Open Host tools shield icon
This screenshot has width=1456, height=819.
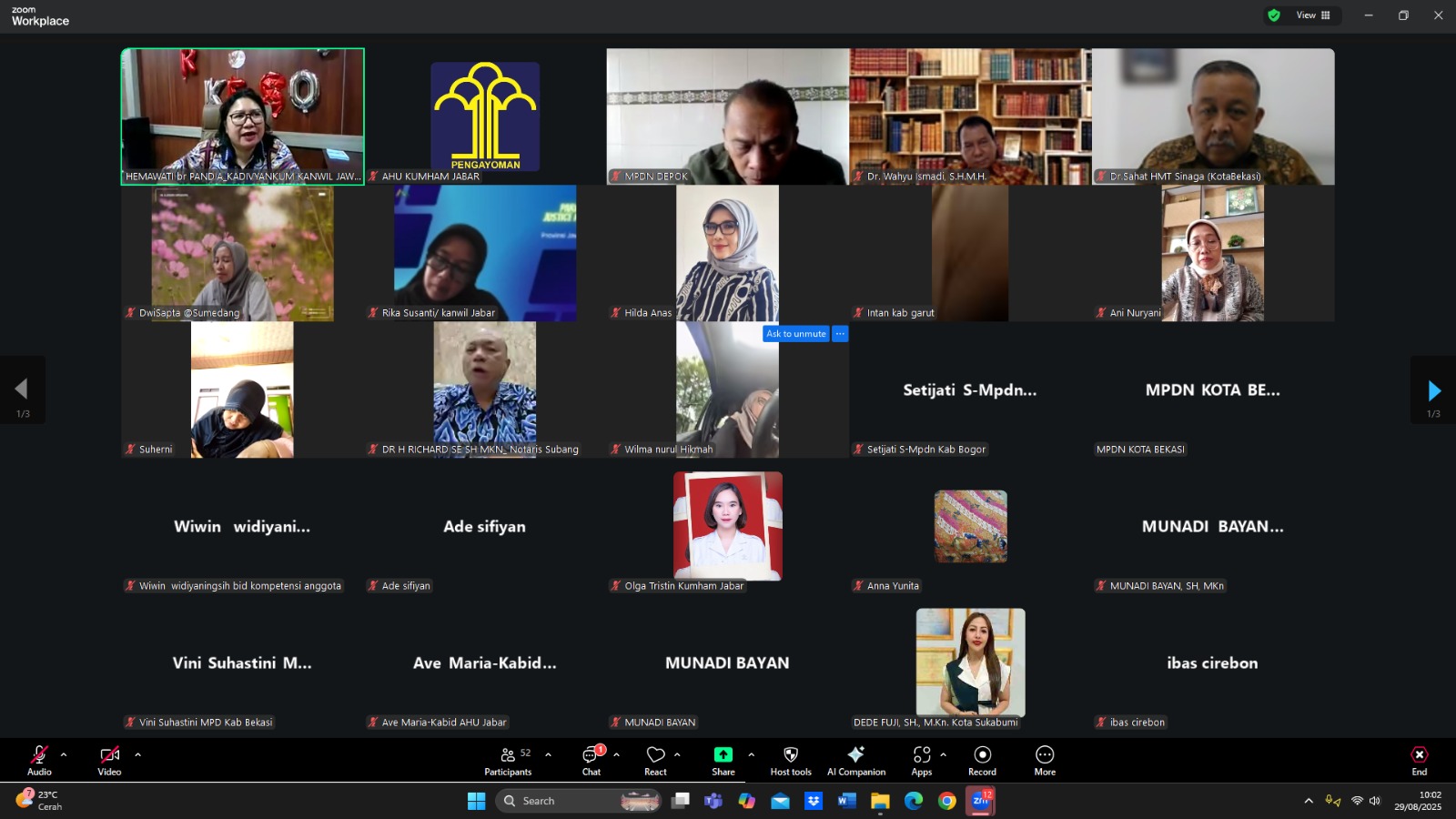[791, 761]
